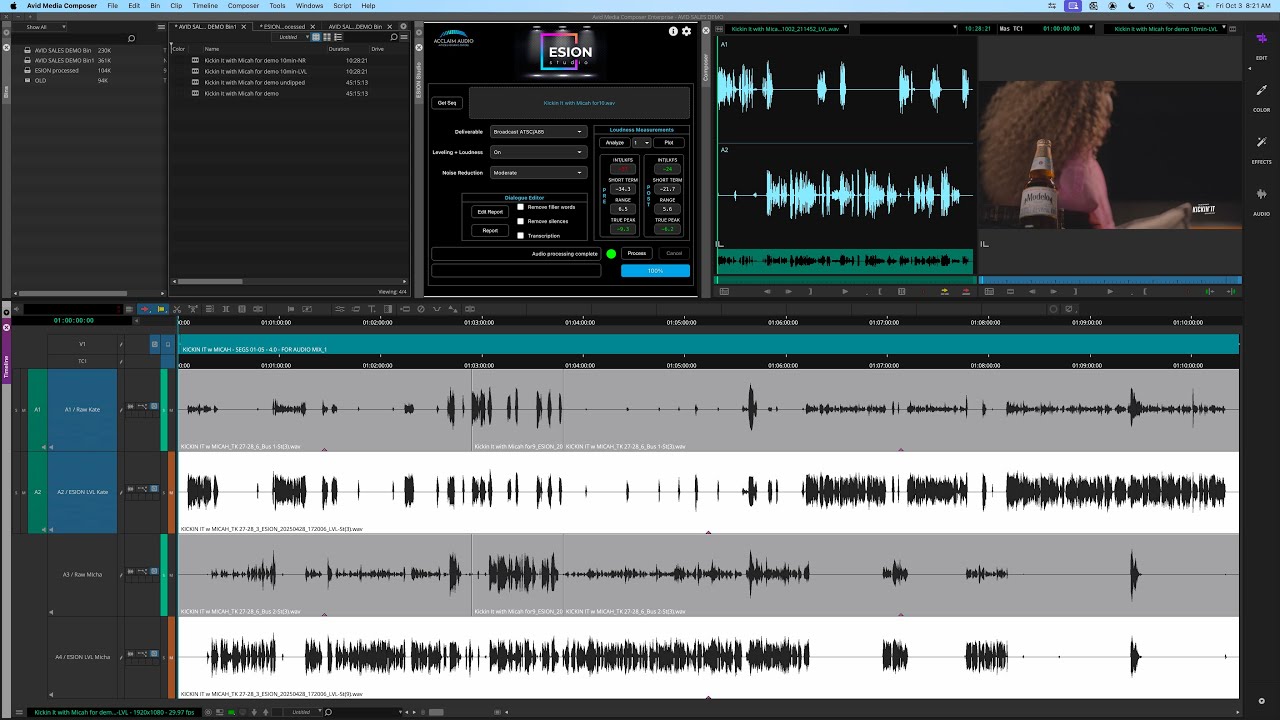Click the bin search magnifier icon
The height and width of the screenshot is (720, 1280).
coord(394,38)
